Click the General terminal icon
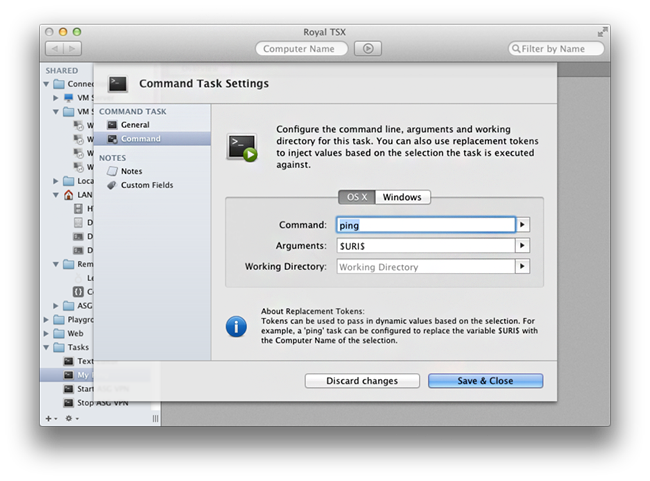 [x=112, y=125]
